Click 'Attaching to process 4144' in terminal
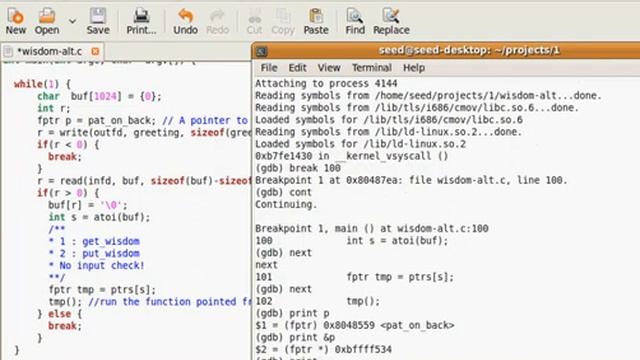This screenshot has width=640, height=360. [x=326, y=84]
